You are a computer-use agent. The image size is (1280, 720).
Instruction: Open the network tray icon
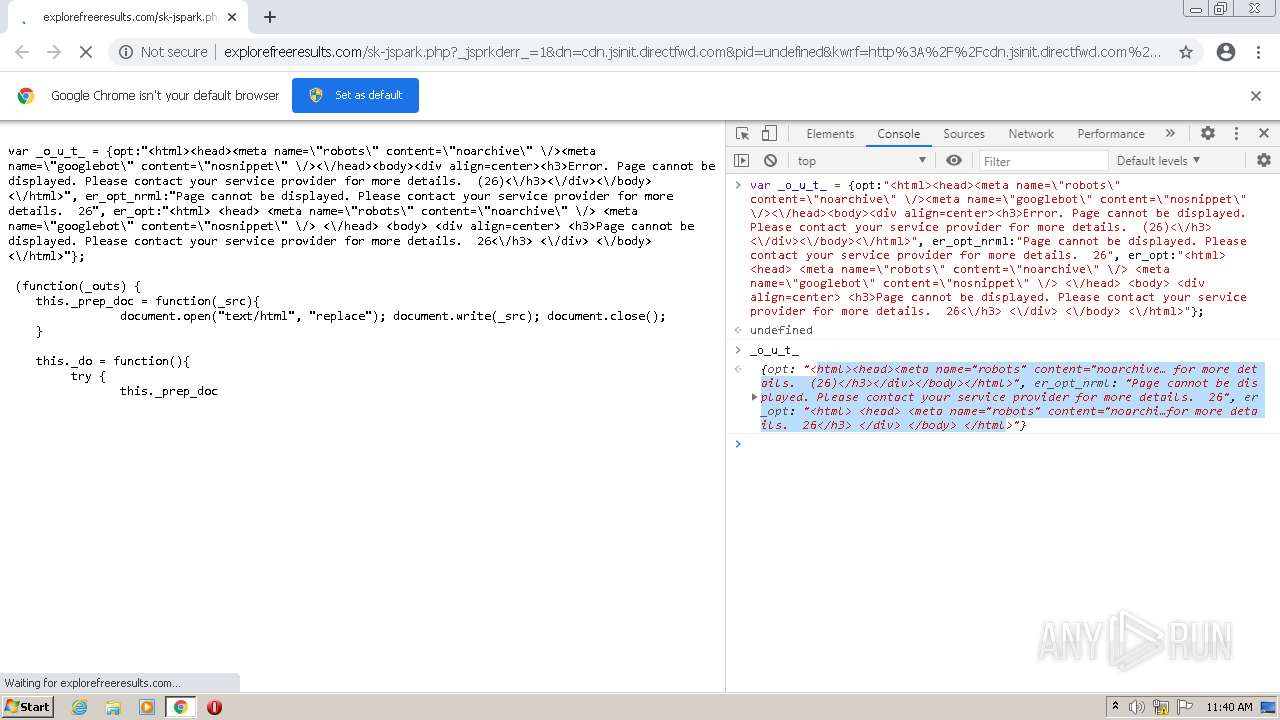pyautogui.click(x=1161, y=707)
